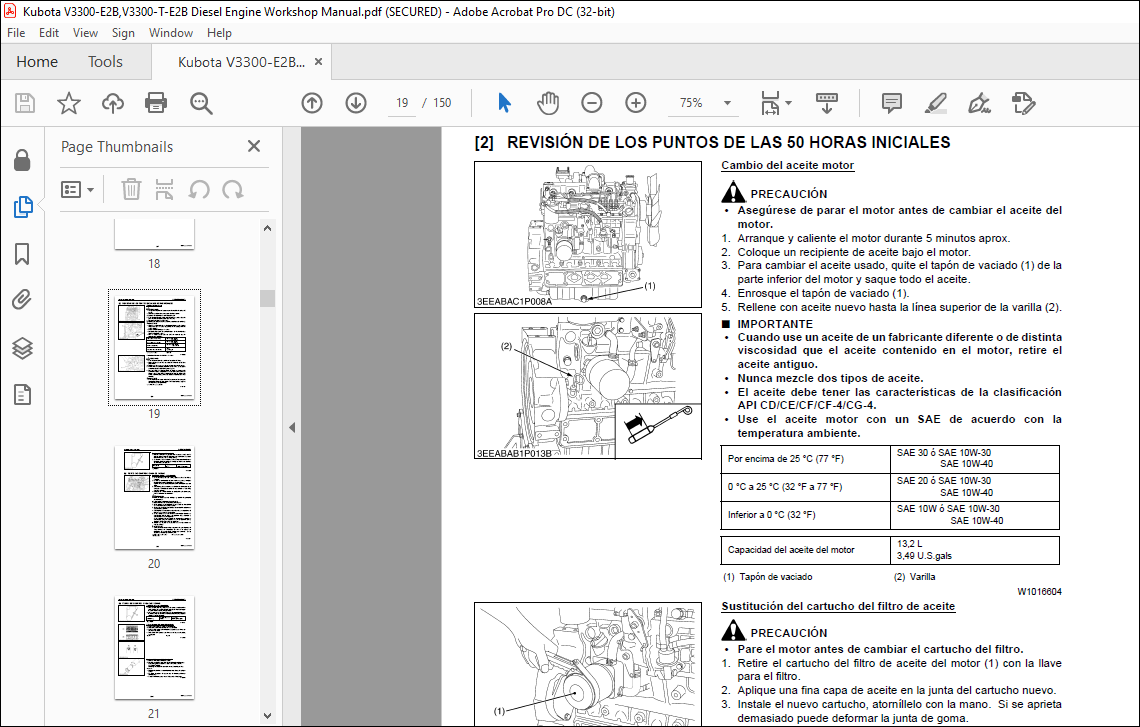1140x727 pixels.
Task: Open the document content sidebar icon
Action: [23, 395]
